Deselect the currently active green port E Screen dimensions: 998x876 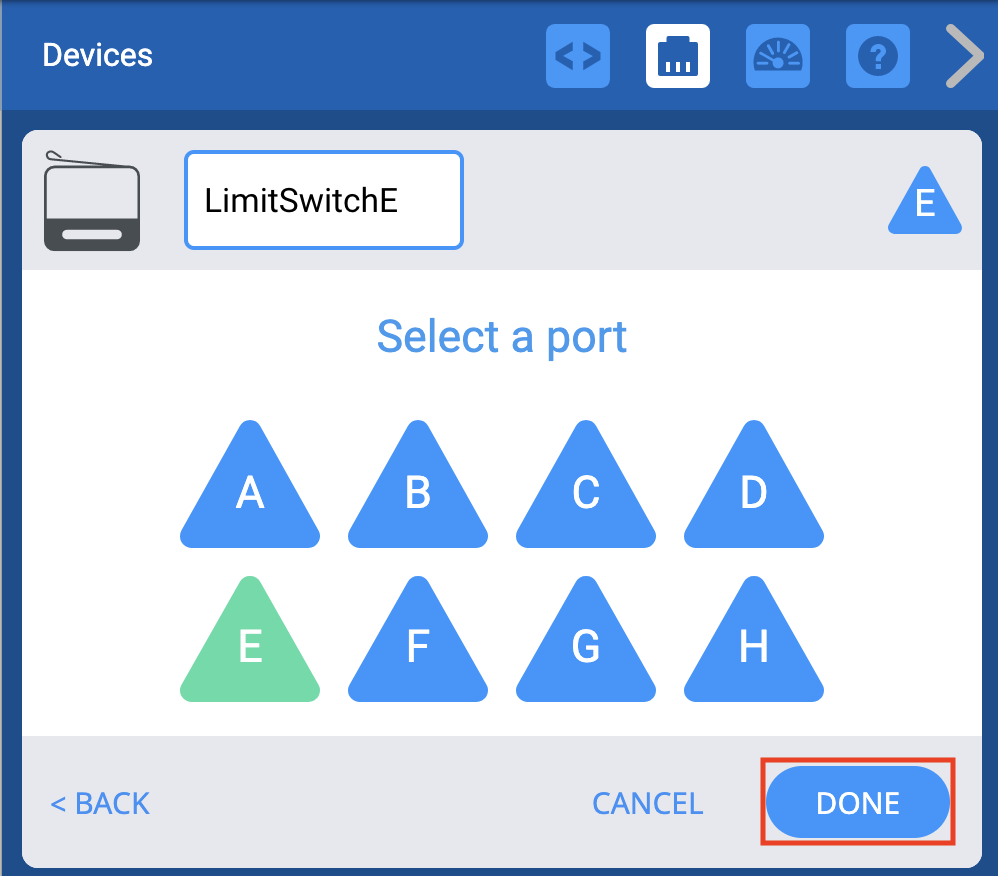pyautogui.click(x=250, y=655)
